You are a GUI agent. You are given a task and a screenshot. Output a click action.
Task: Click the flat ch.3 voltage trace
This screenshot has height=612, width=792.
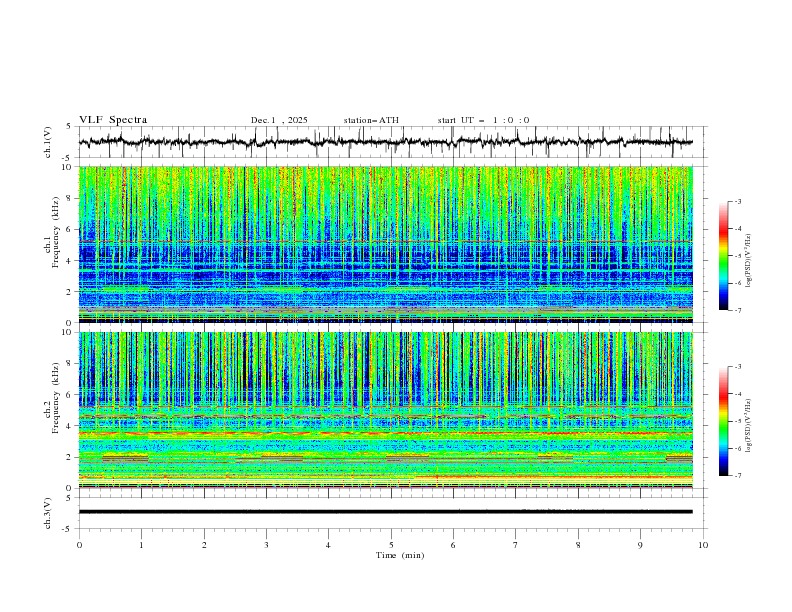point(385,512)
